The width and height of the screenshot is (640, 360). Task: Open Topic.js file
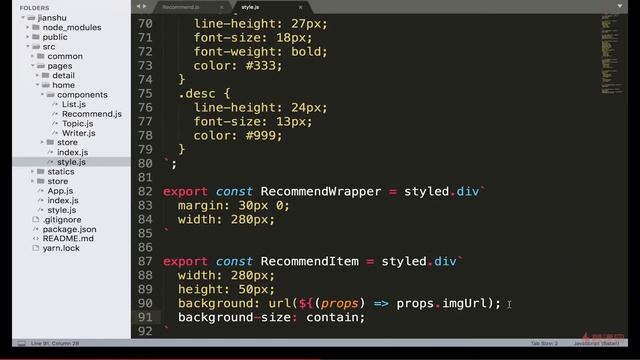click(x=78, y=123)
